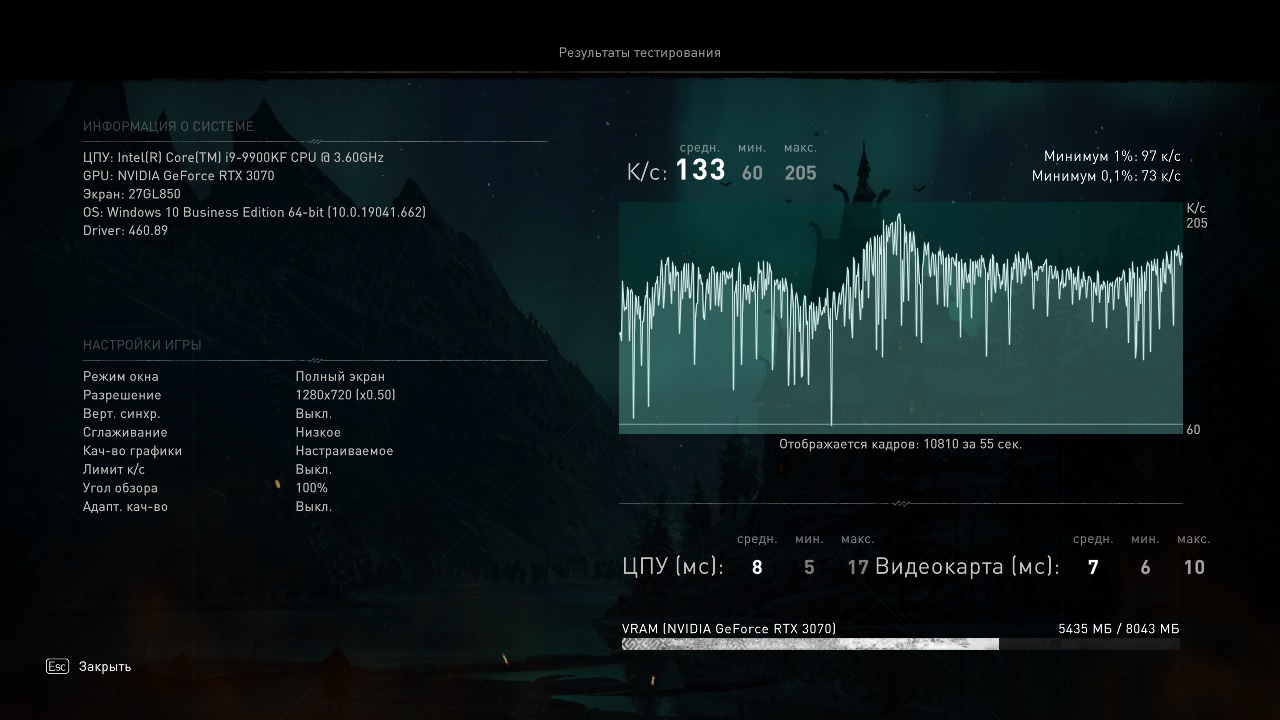1280x720 pixels.
Task: Select "Отображается кадров: 10810 за 55 сек." text
Action: [x=901, y=444]
